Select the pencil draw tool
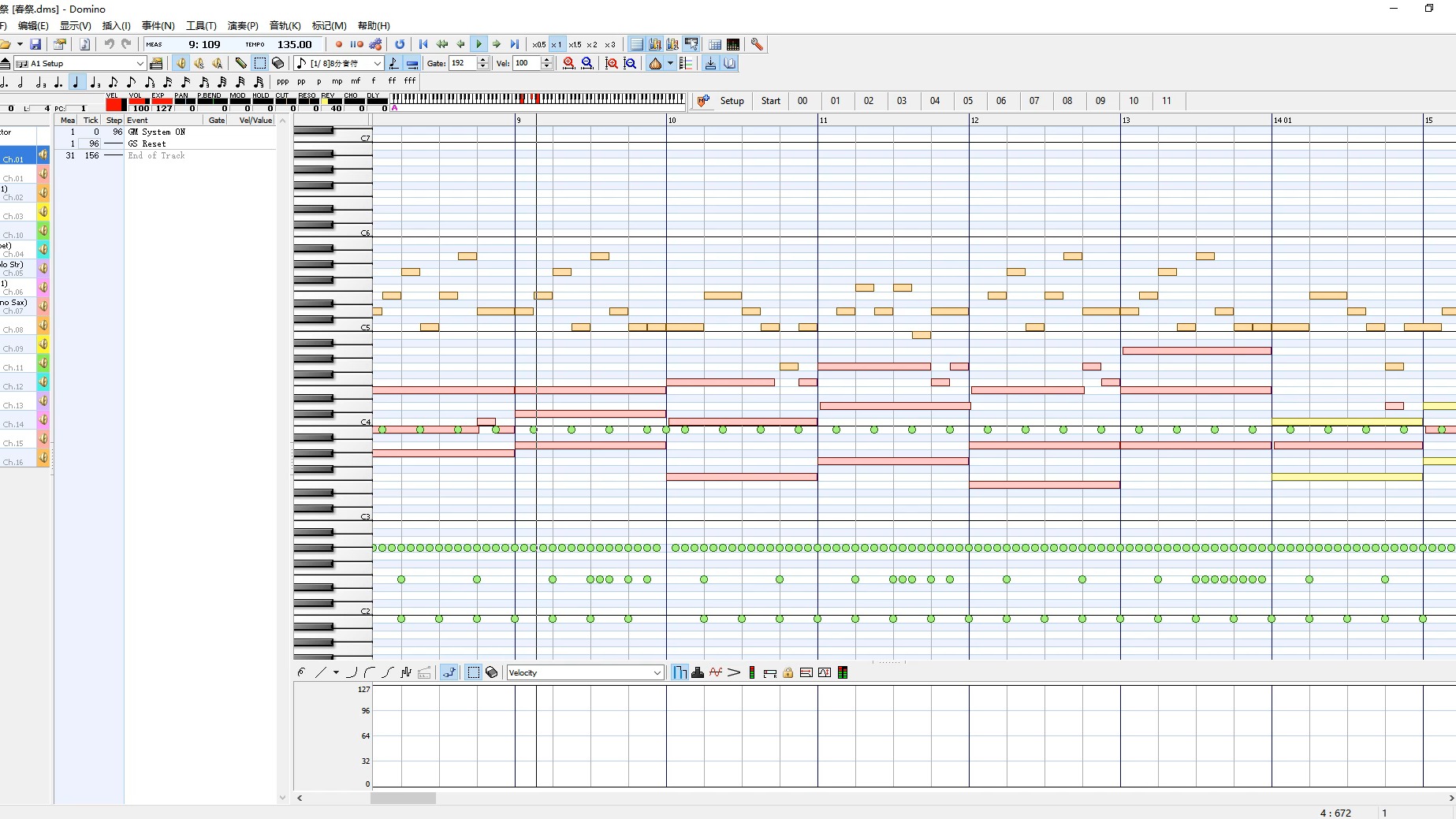 (x=241, y=64)
